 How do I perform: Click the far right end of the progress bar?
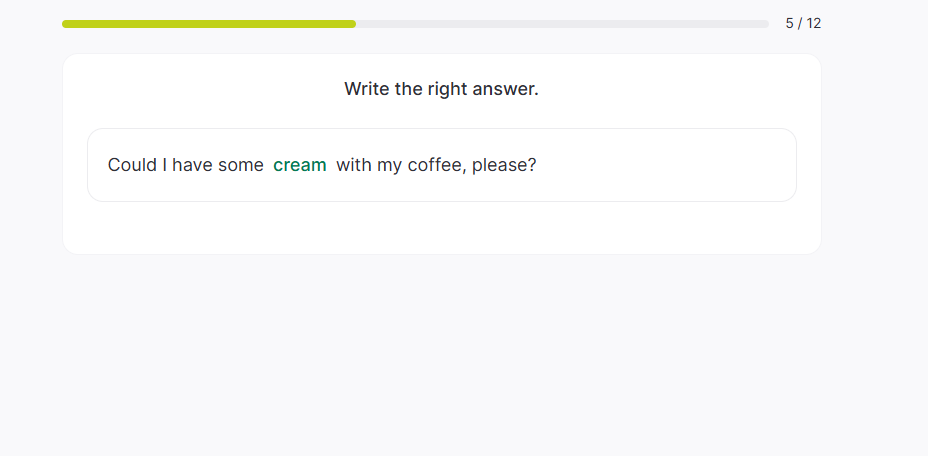point(765,24)
